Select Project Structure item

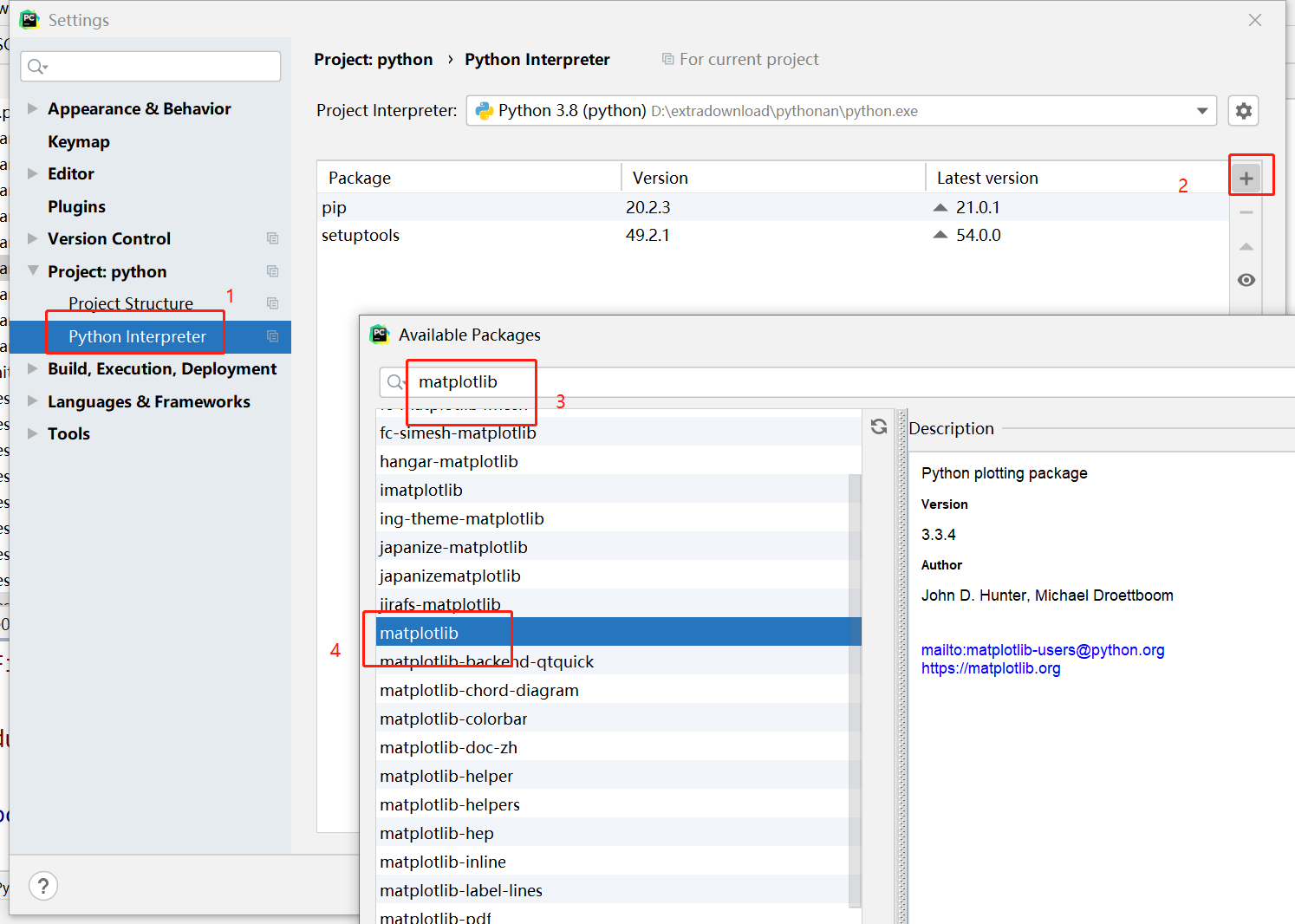coord(131,303)
